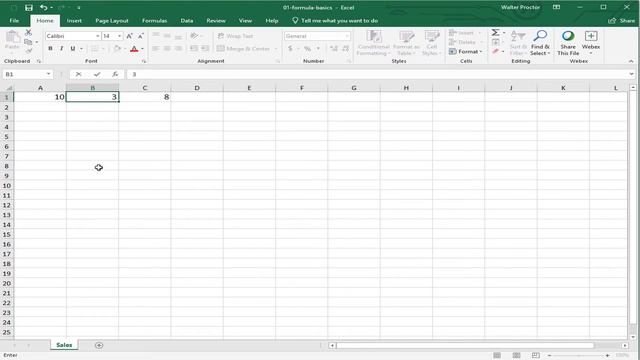Image resolution: width=640 pixels, height=360 pixels.
Task: Toggle Merge & Center
Action: point(243,49)
